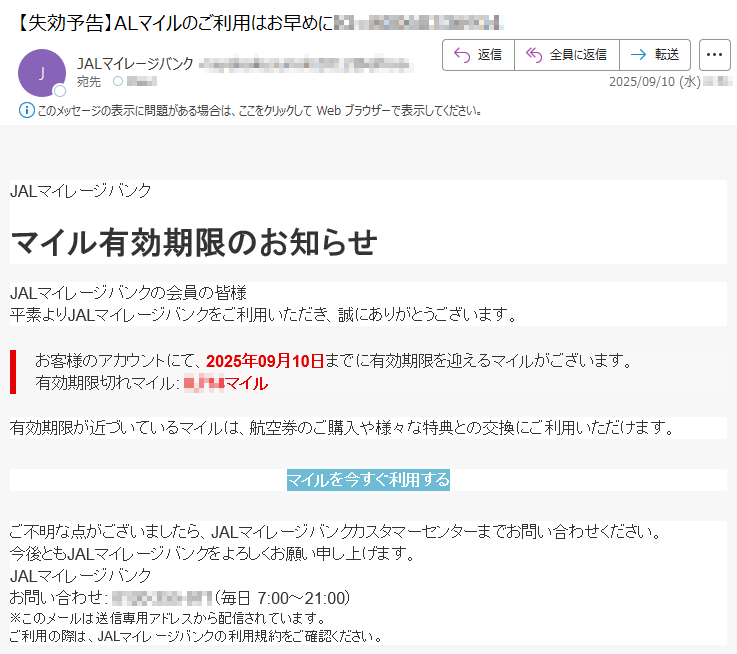Click the presence status dot on sender avatar

60,91
